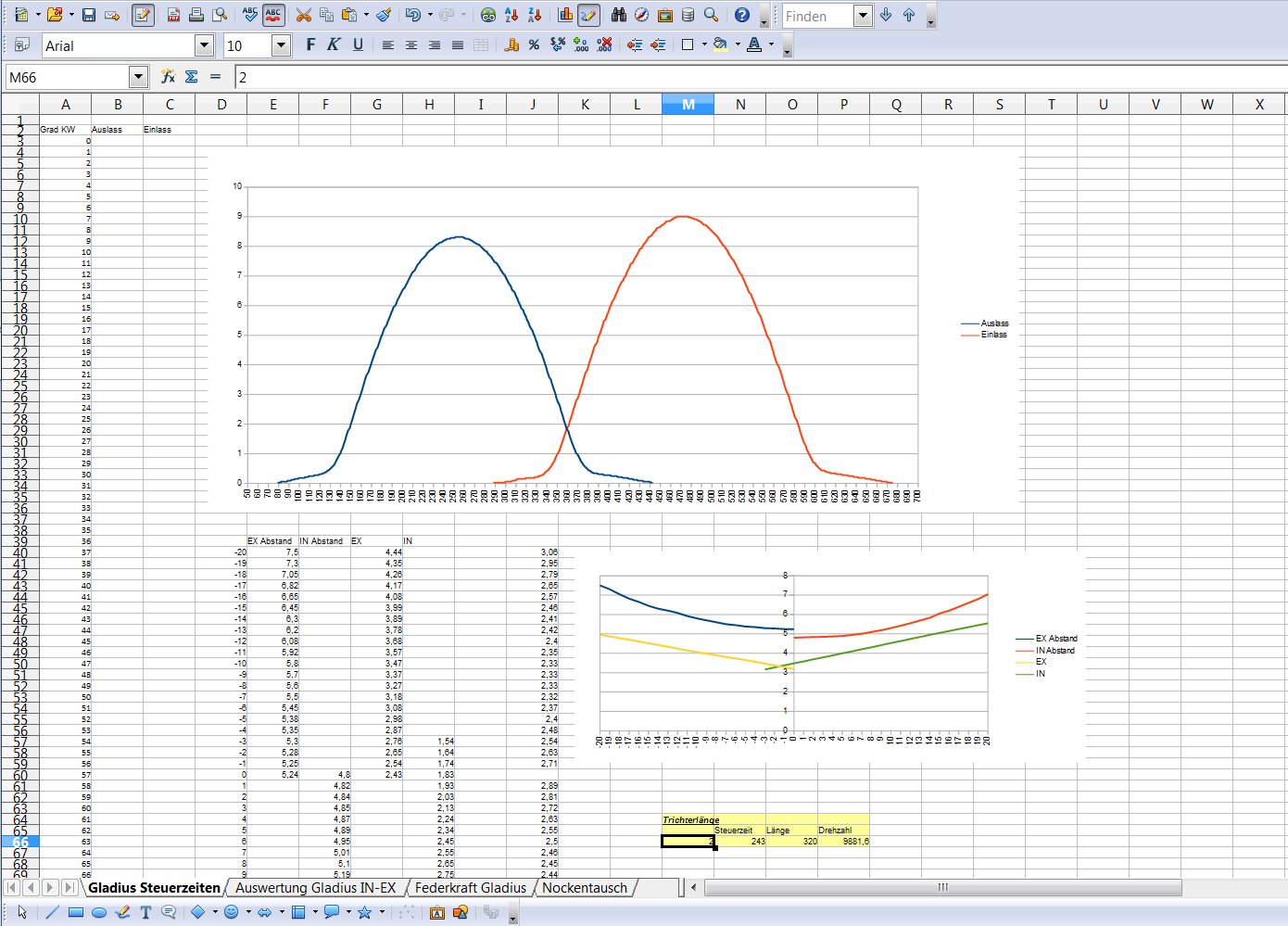Viewport: 1288px width, 926px height.
Task: Click Sort Ascending A-Z icon
Action: [511, 15]
